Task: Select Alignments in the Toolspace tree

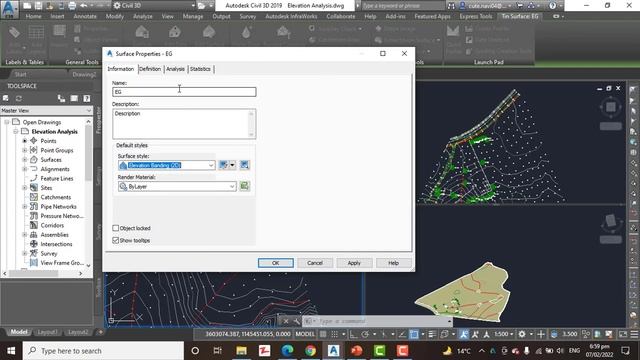Action: pyautogui.click(x=55, y=169)
